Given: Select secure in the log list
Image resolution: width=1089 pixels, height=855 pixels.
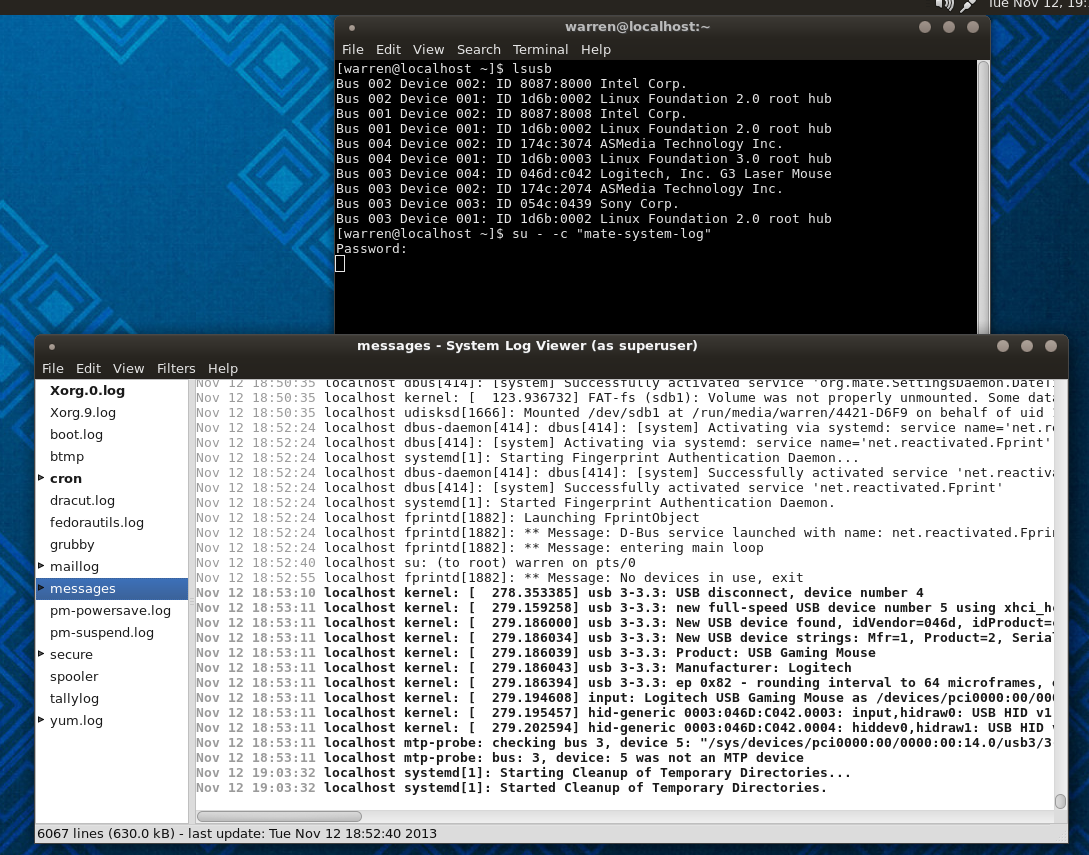Looking at the screenshot, I should tap(71, 654).
